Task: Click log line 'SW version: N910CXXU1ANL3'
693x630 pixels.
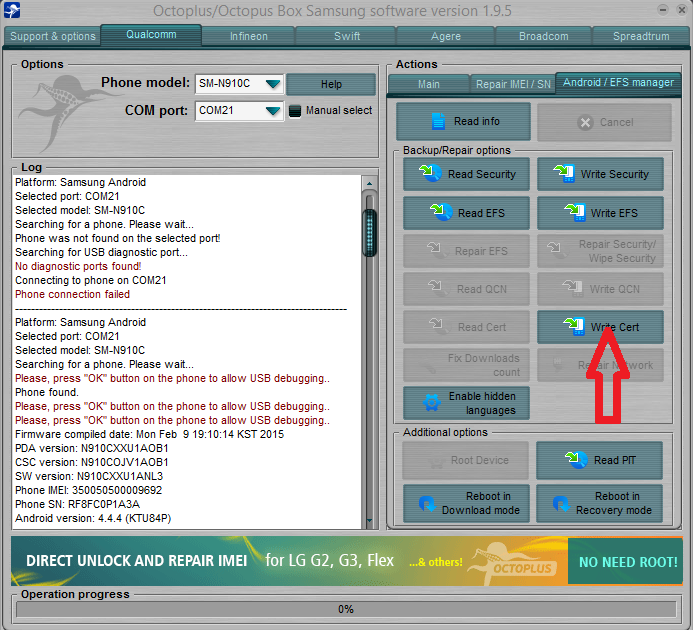Action: [89, 476]
